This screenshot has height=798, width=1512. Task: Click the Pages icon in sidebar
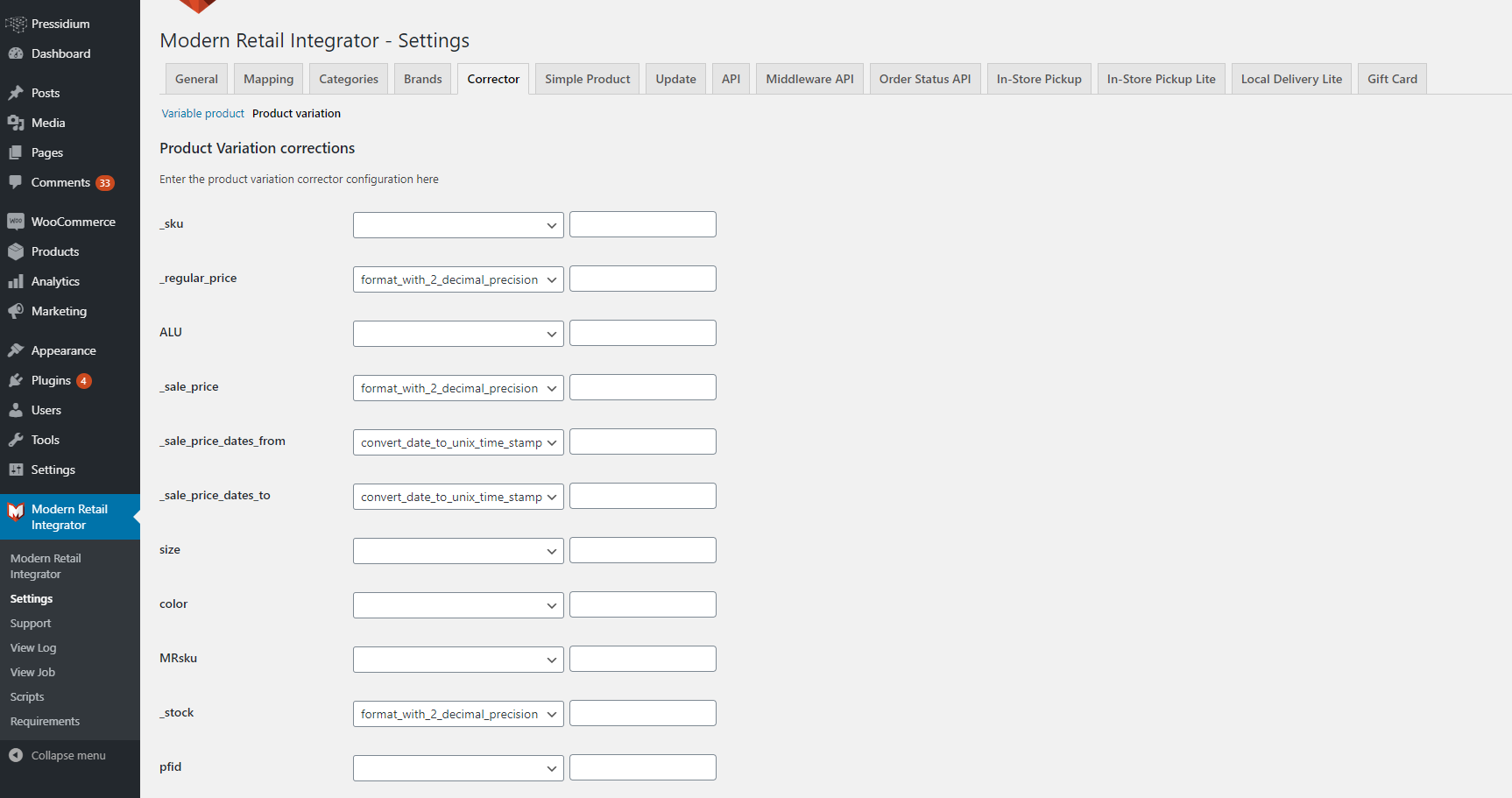[x=16, y=152]
